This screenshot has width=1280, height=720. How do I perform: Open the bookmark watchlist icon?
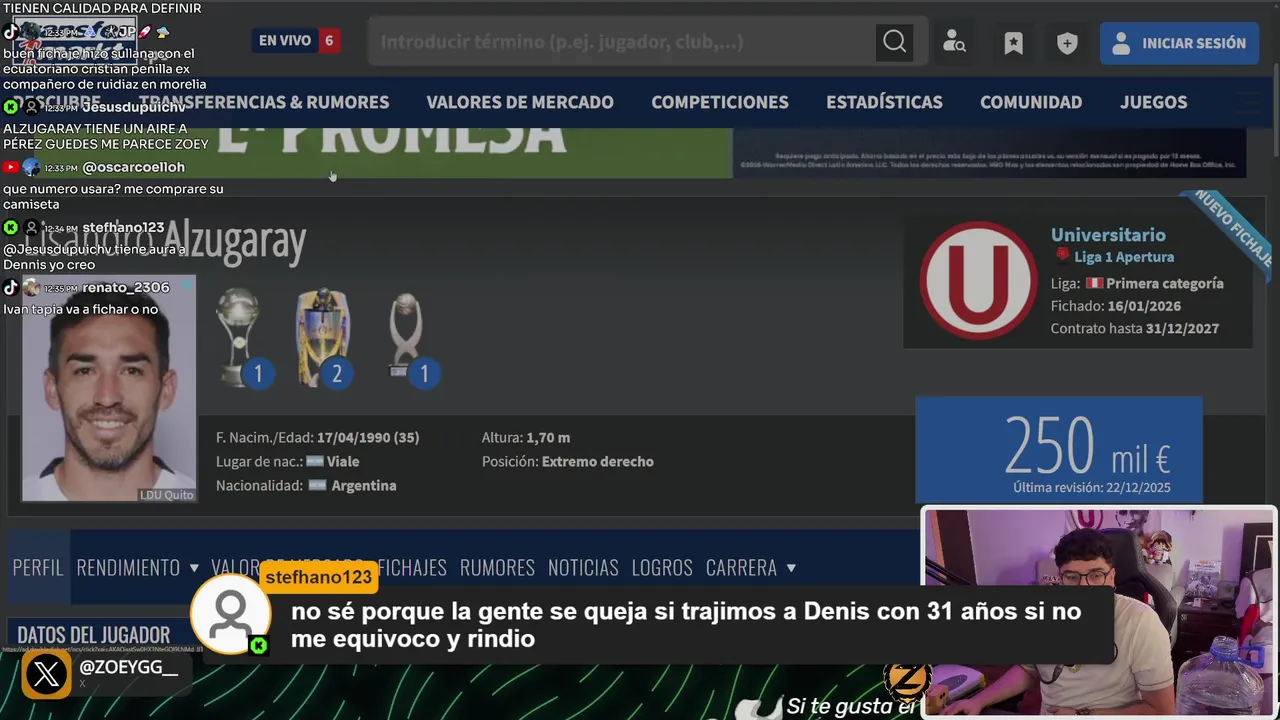(x=1013, y=43)
